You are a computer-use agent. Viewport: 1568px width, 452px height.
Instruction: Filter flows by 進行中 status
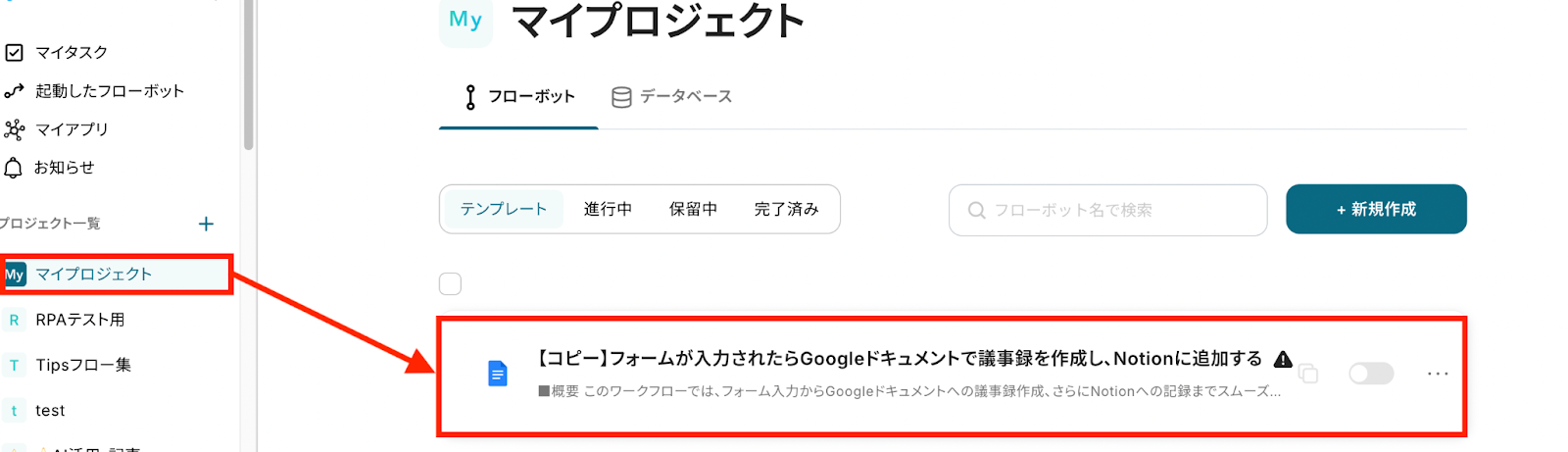608,209
